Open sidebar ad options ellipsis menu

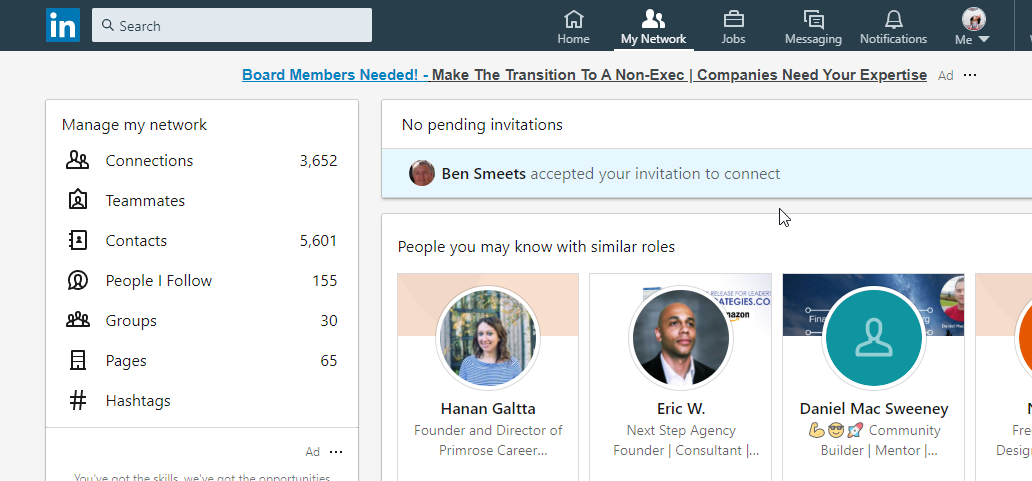(336, 452)
